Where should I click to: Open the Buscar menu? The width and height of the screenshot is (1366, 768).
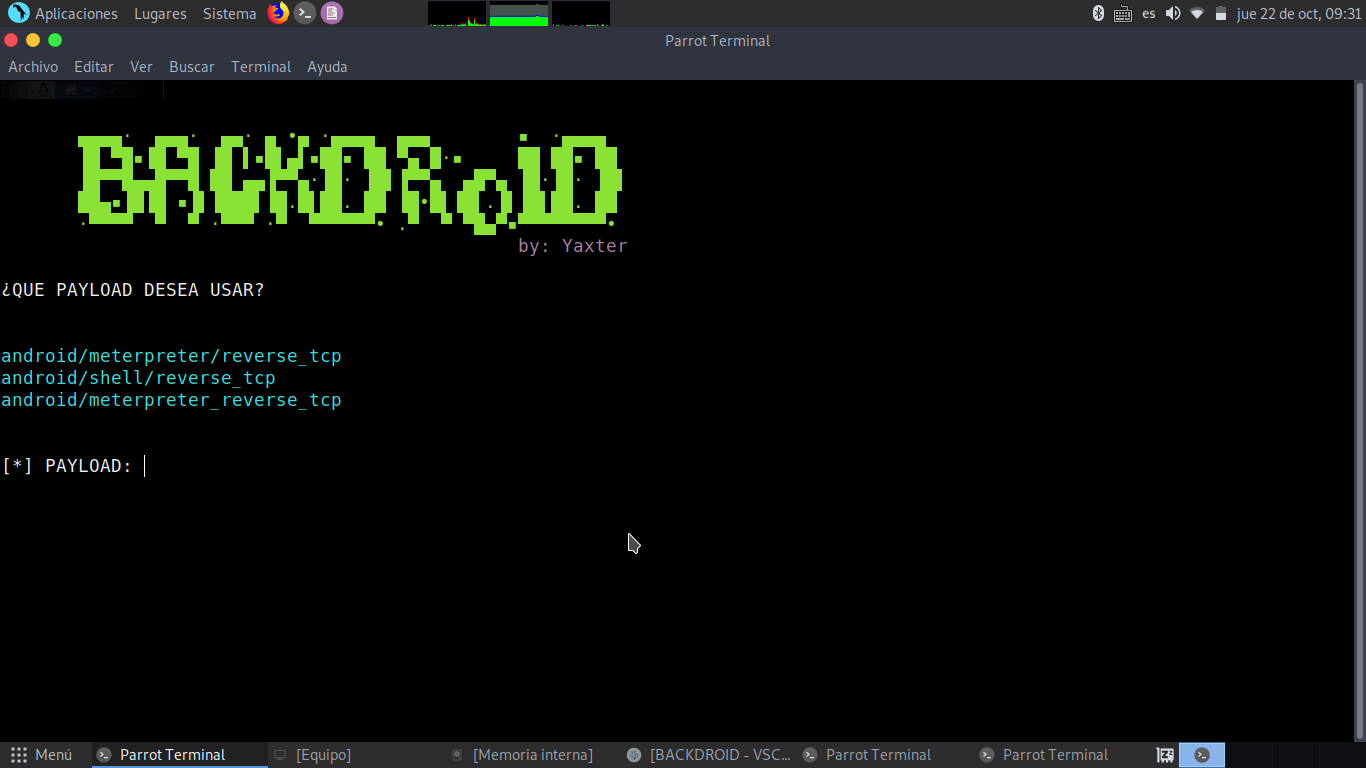(192, 67)
